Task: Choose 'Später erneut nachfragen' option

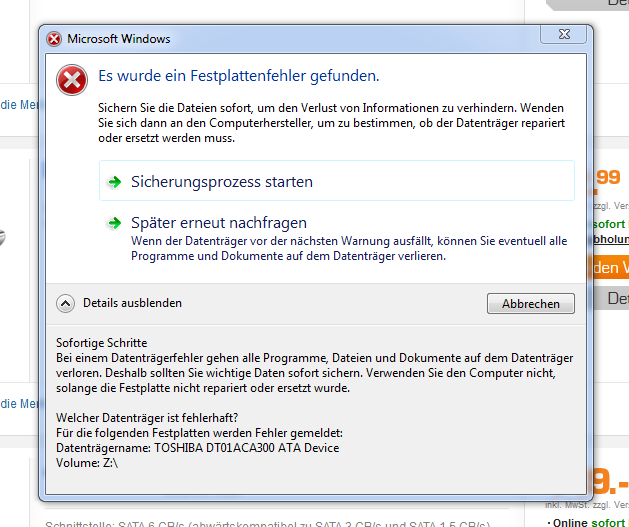Action: coord(337,238)
